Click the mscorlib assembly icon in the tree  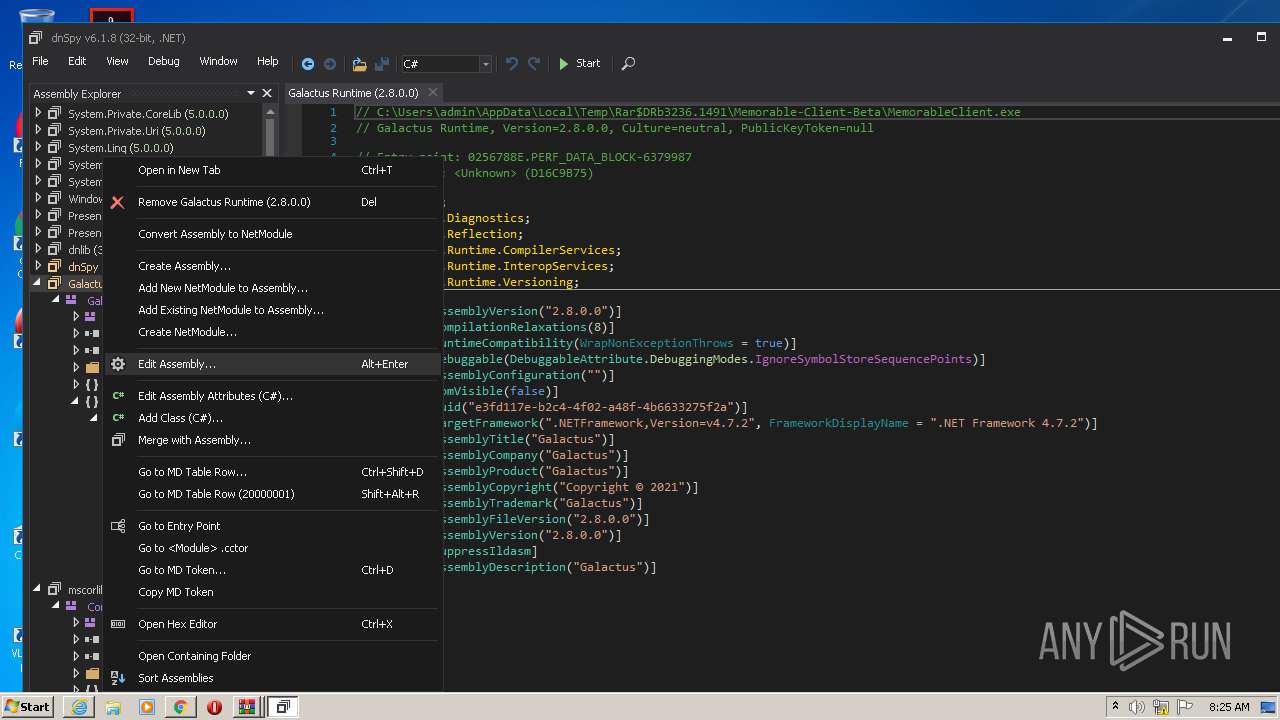(55, 590)
